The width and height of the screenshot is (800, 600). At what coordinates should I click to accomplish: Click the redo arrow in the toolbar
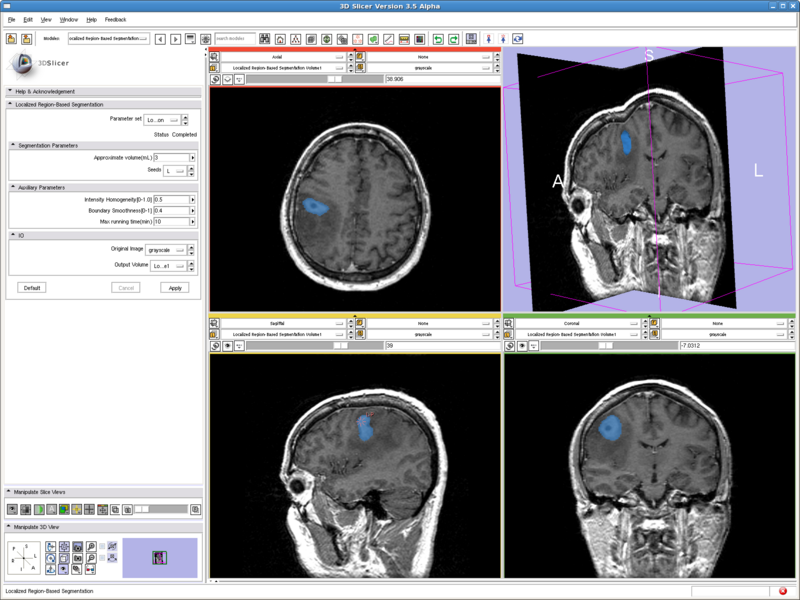point(453,39)
